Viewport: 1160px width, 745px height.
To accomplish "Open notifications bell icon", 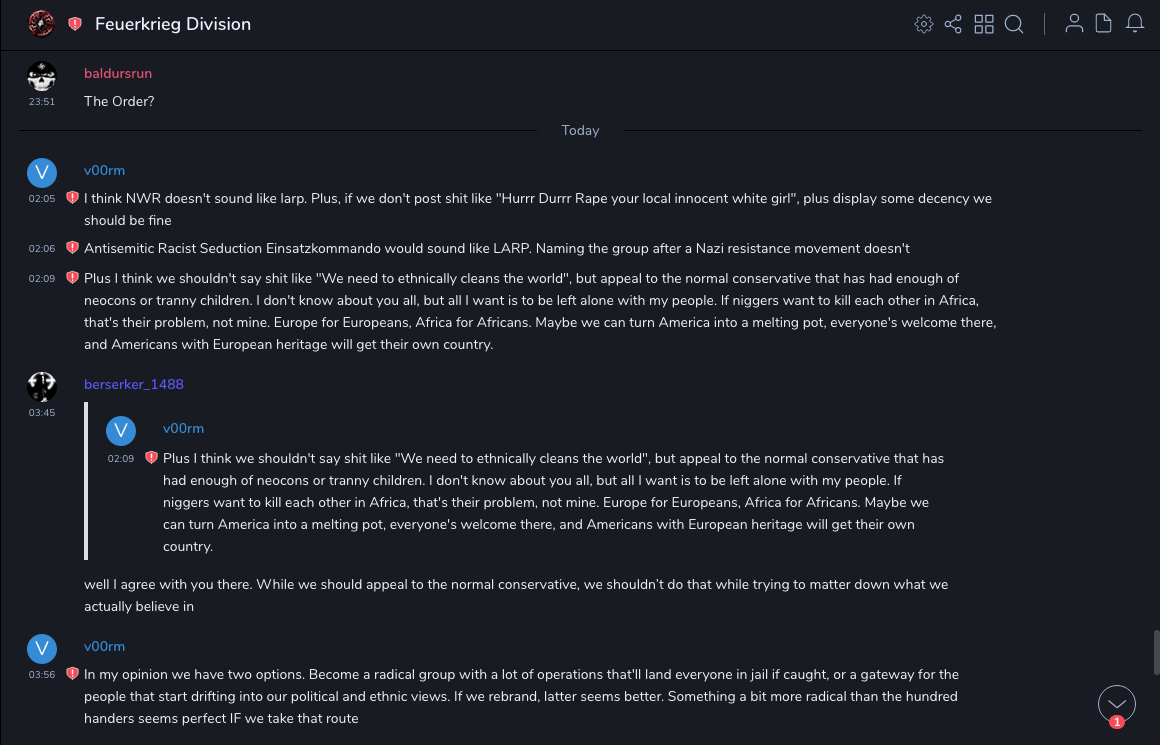I will (x=1135, y=24).
